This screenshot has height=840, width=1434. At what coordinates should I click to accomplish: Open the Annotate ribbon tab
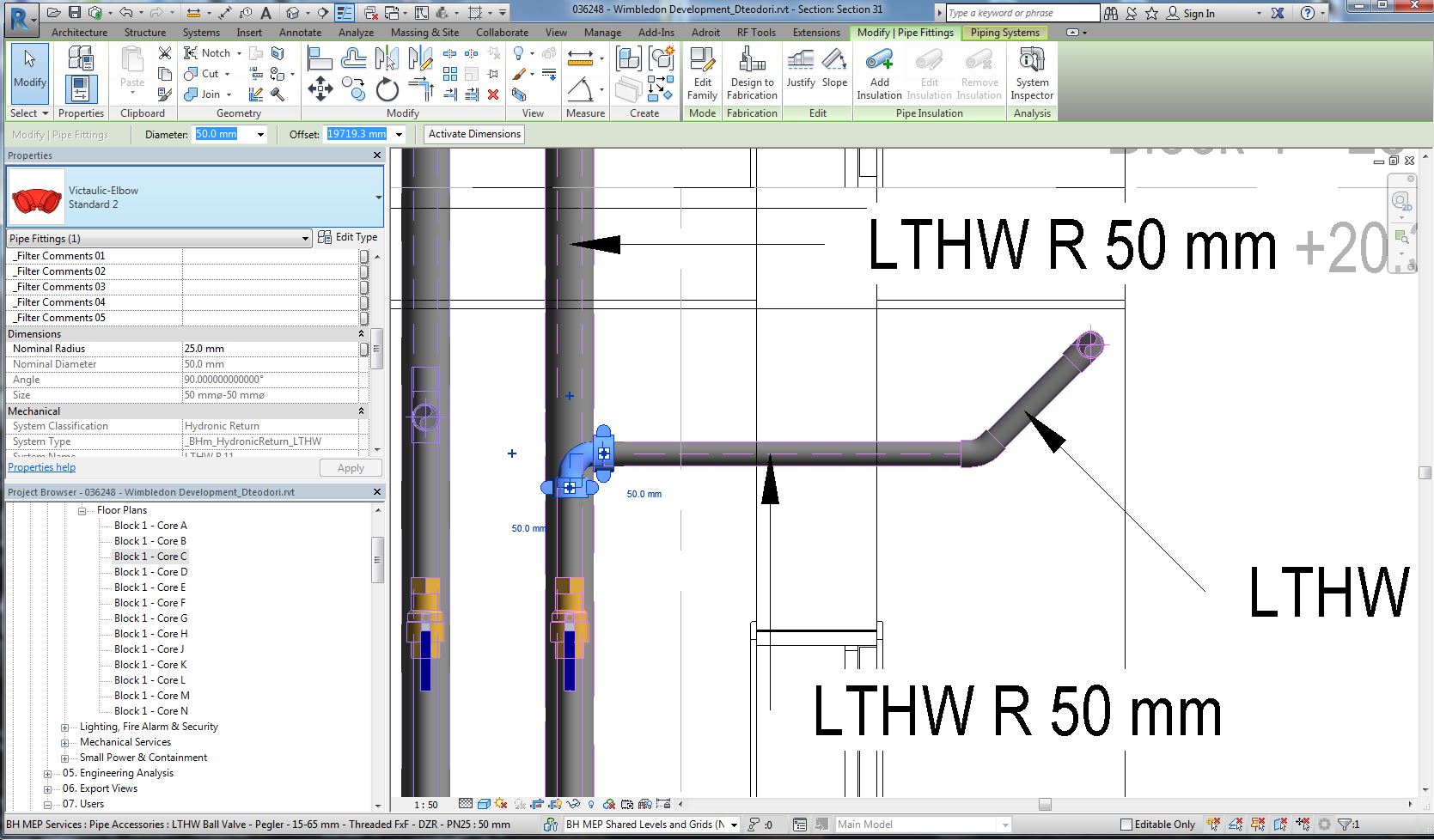coord(300,33)
